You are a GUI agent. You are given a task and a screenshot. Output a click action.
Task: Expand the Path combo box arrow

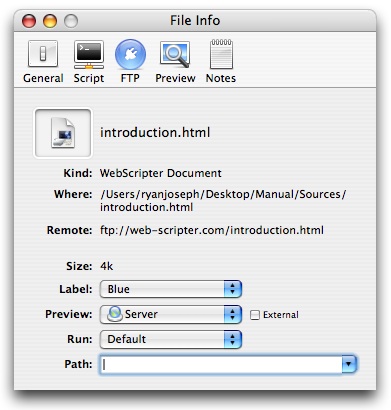349,364
